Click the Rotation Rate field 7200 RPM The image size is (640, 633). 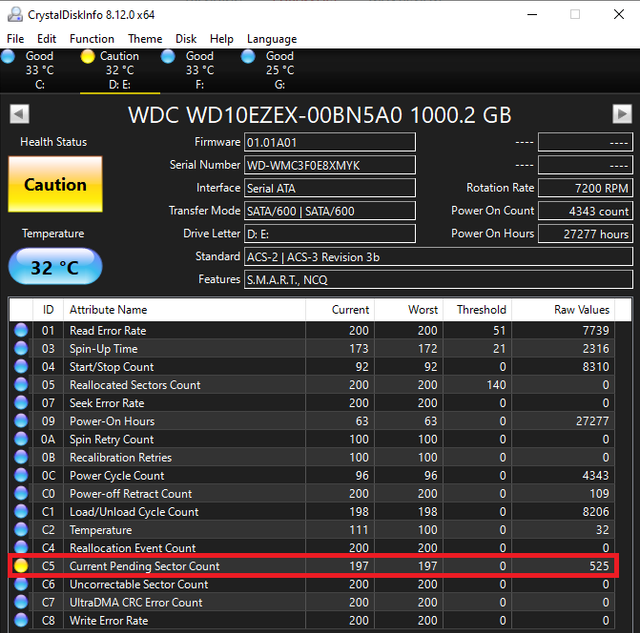[585, 188]
